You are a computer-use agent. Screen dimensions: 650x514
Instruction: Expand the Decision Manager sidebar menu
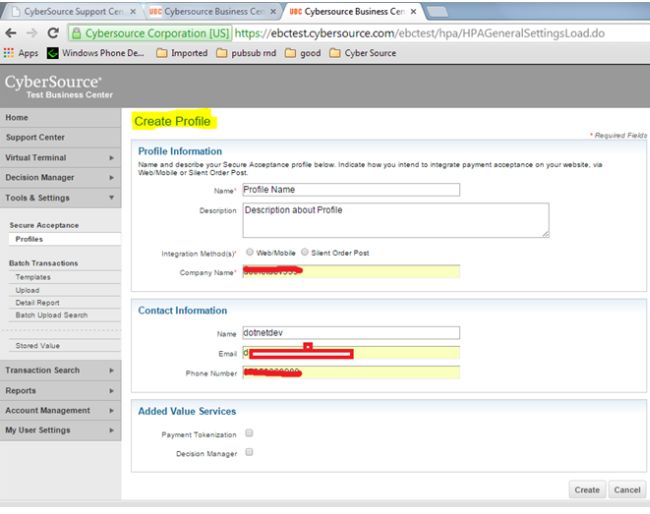(61, 177)
